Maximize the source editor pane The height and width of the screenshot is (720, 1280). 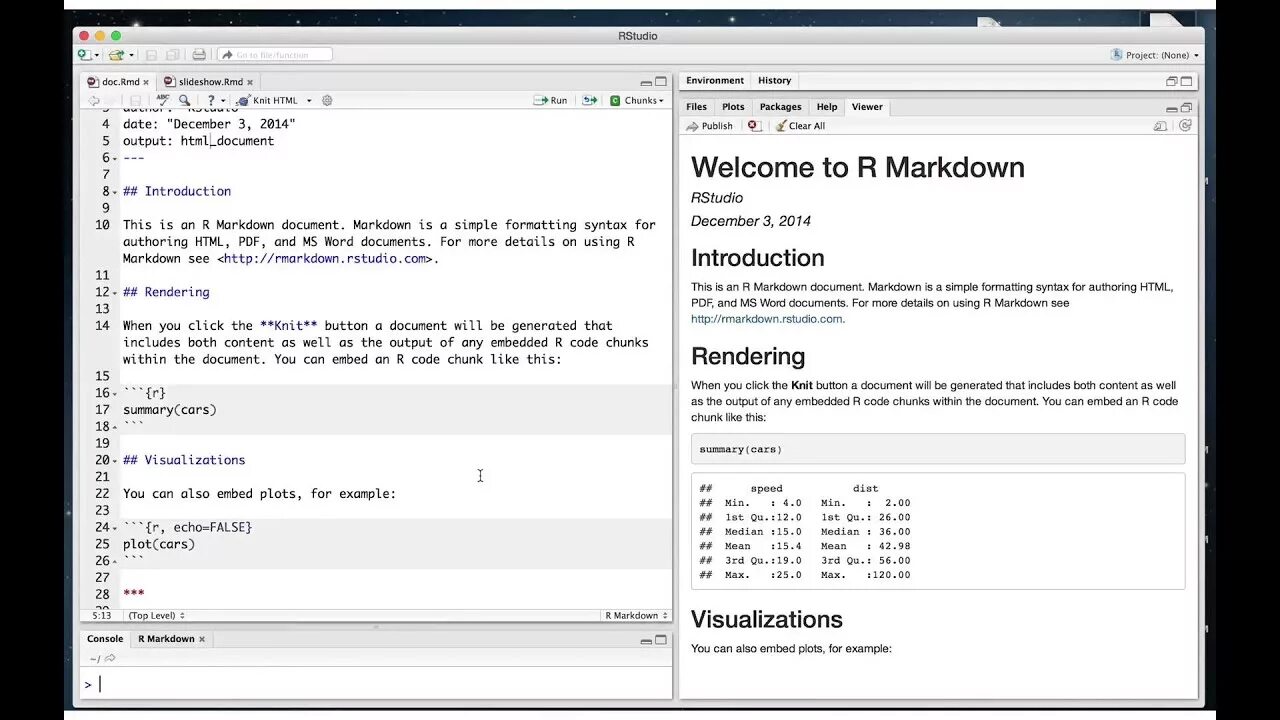(661, 81)
